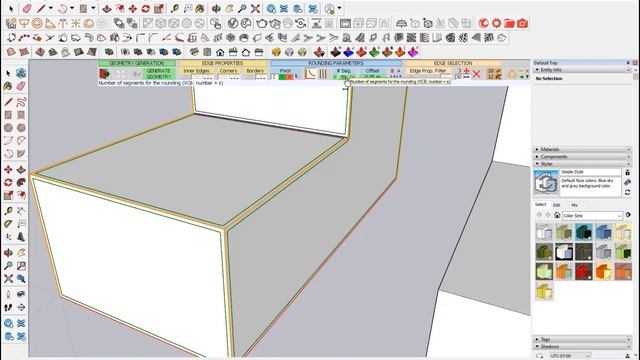640x360 pixels.
Task: Open the red folder icon in toolbar
Action: click(x=509, y=23)
